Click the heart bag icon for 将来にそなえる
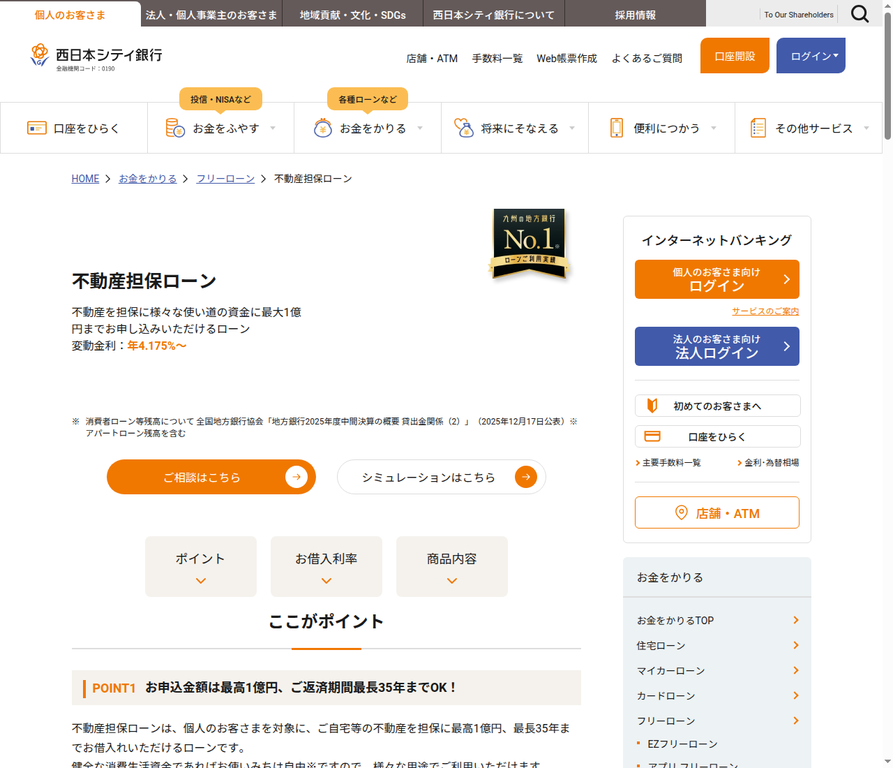This screenshot has height=768, width=893. pyautogui.click(x=464, y=128)
